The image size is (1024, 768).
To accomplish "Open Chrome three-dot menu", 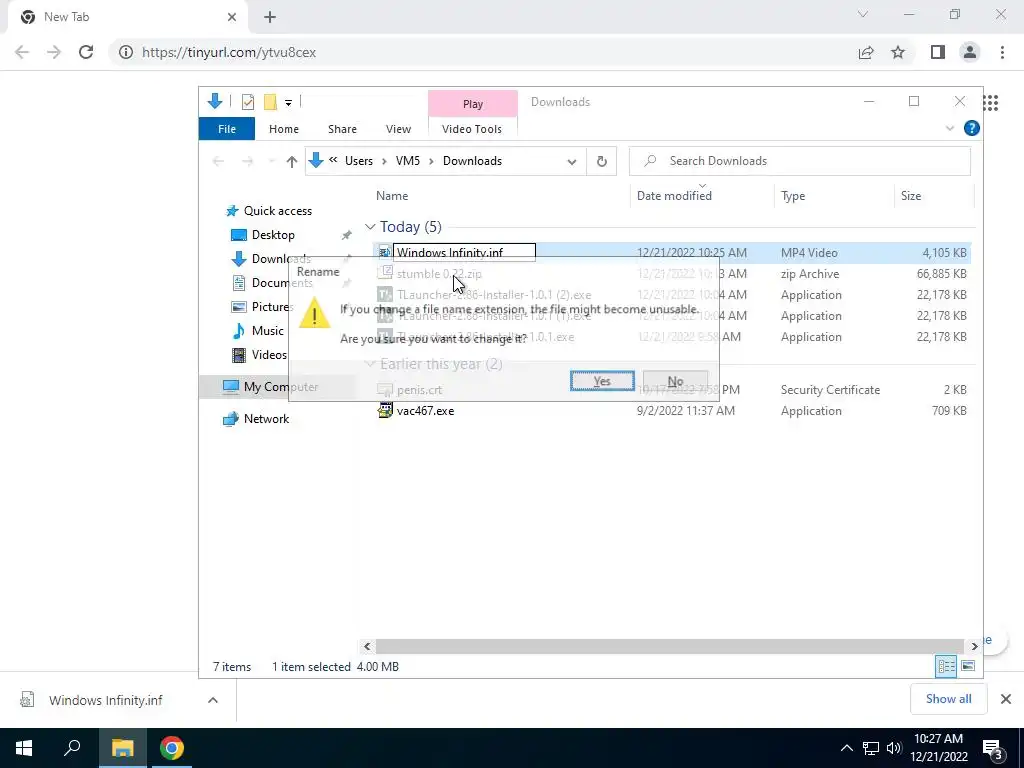I will pyautogui.click(x=1002, y=52).
